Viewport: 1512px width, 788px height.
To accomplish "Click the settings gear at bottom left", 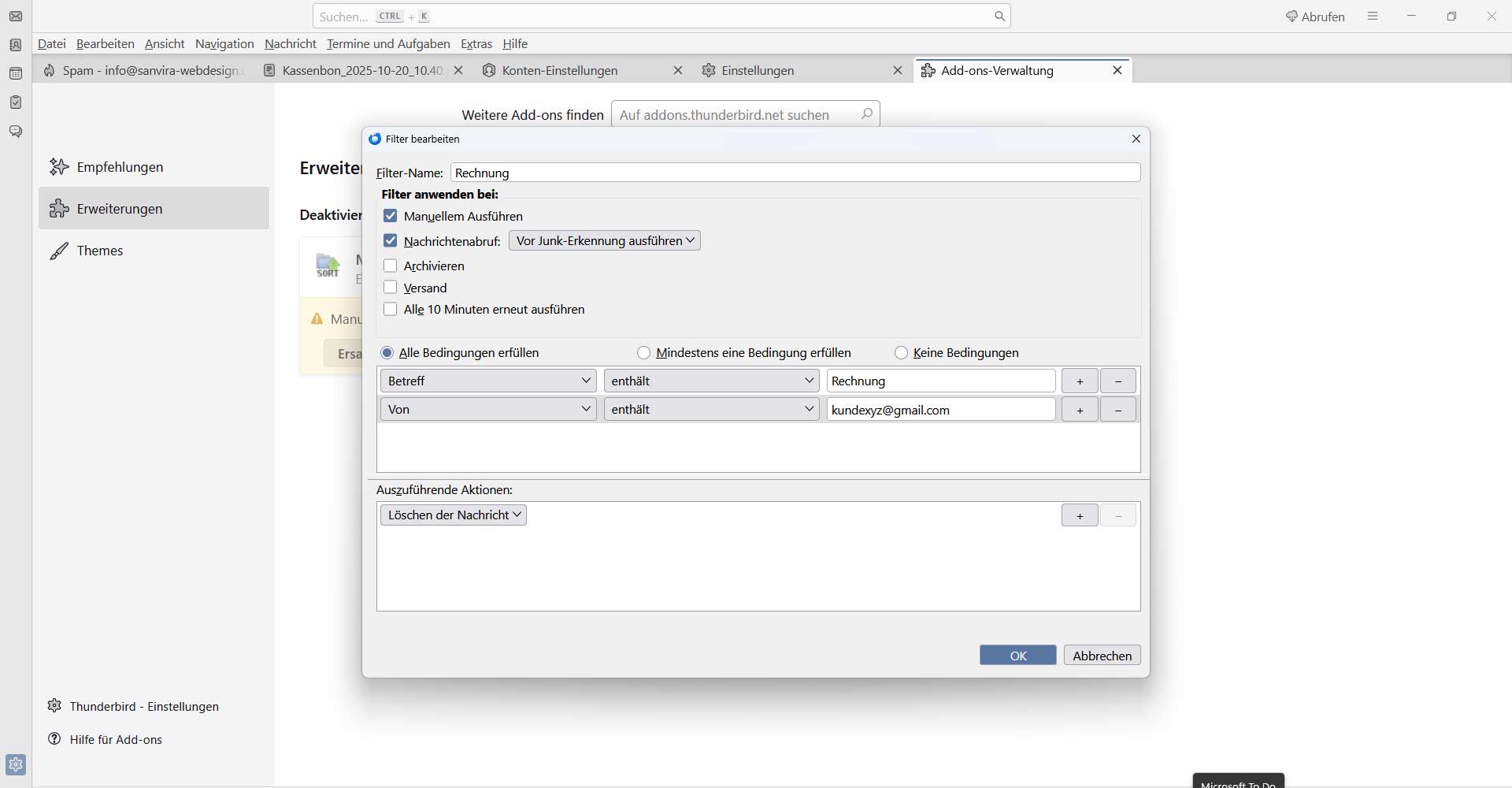I will (16, 764).
